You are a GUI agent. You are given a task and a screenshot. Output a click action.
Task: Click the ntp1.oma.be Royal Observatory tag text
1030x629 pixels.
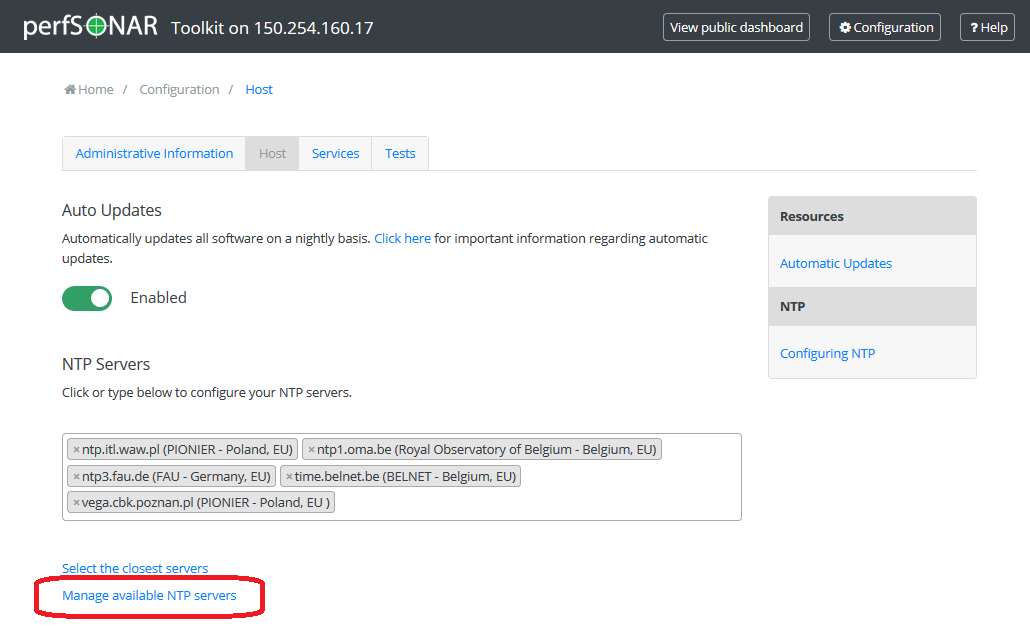[x=487, y=450]
